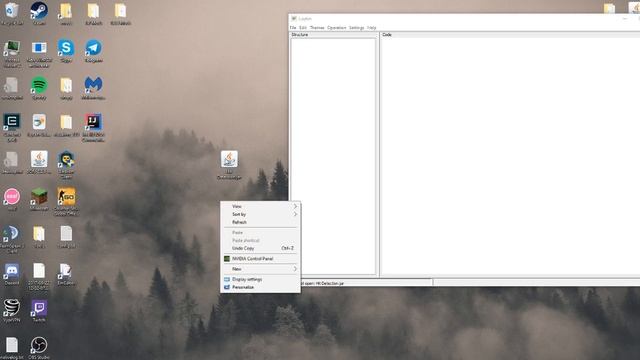Image resolution: width=640 pixels, height=360 pixels.
Task: Open the Recycle Bin desktop icon
Action: (x=12, y=11)
